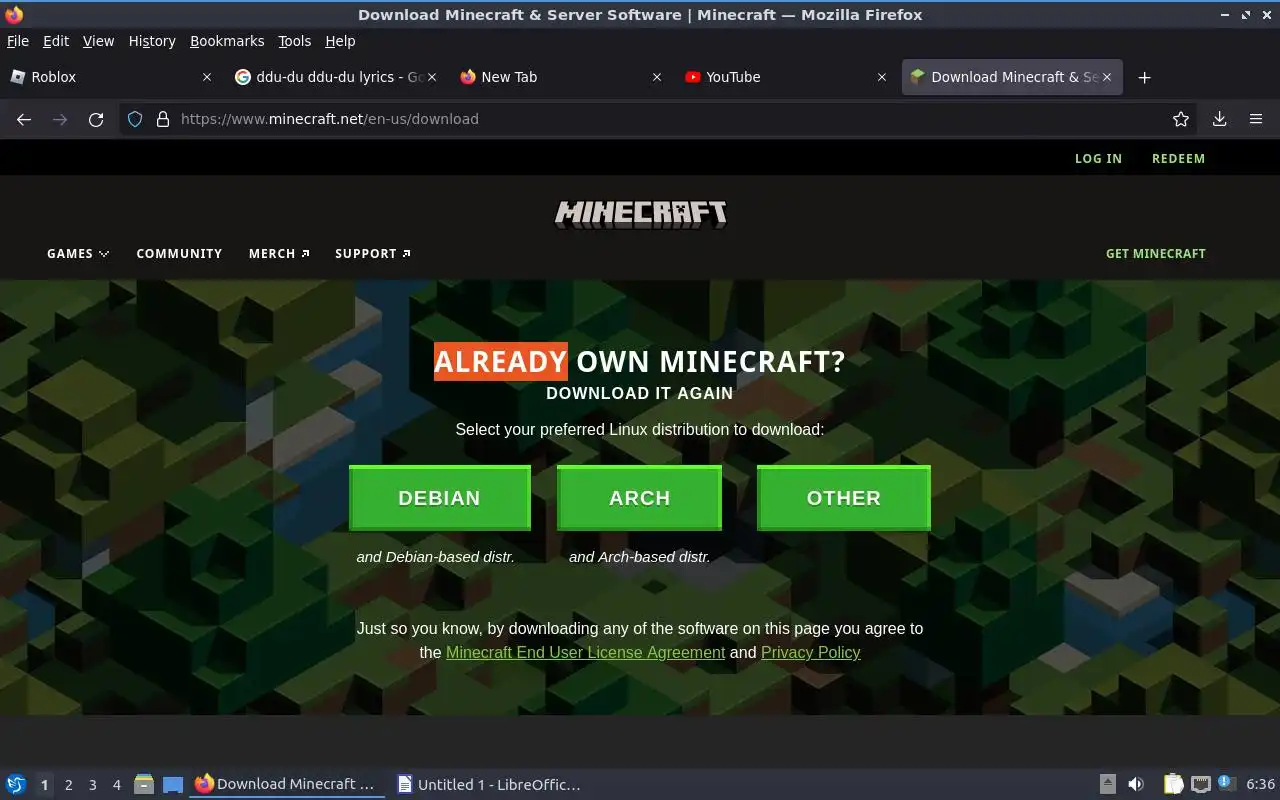
Task: Open the network connection tray icon
Action: click(x=1201, y=784)
